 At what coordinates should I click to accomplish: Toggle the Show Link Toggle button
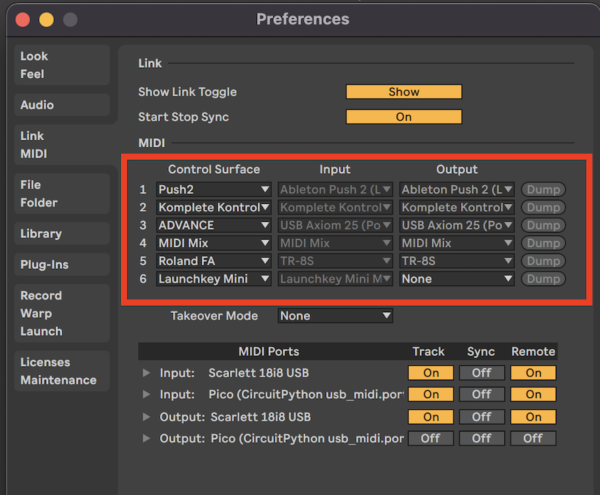point(404,92)
